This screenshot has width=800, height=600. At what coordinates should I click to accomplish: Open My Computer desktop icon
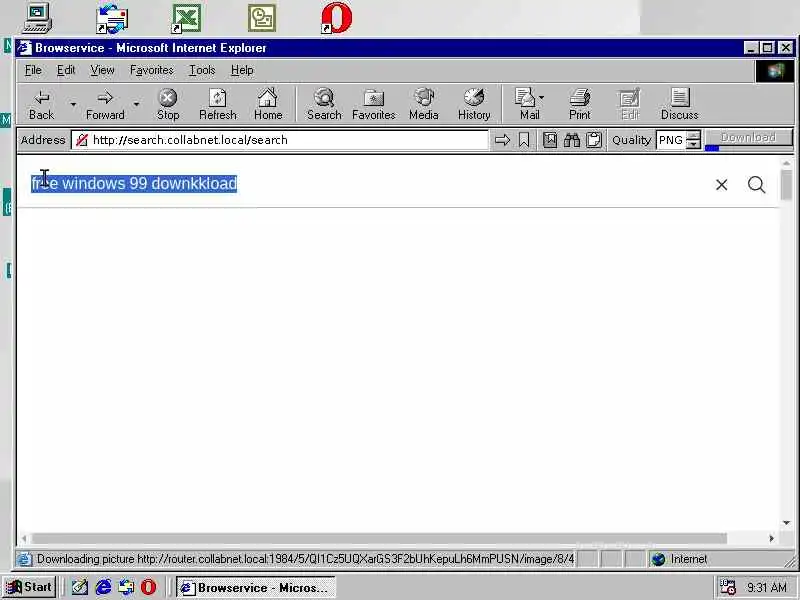pyautogui.click(x=37, y=18)
